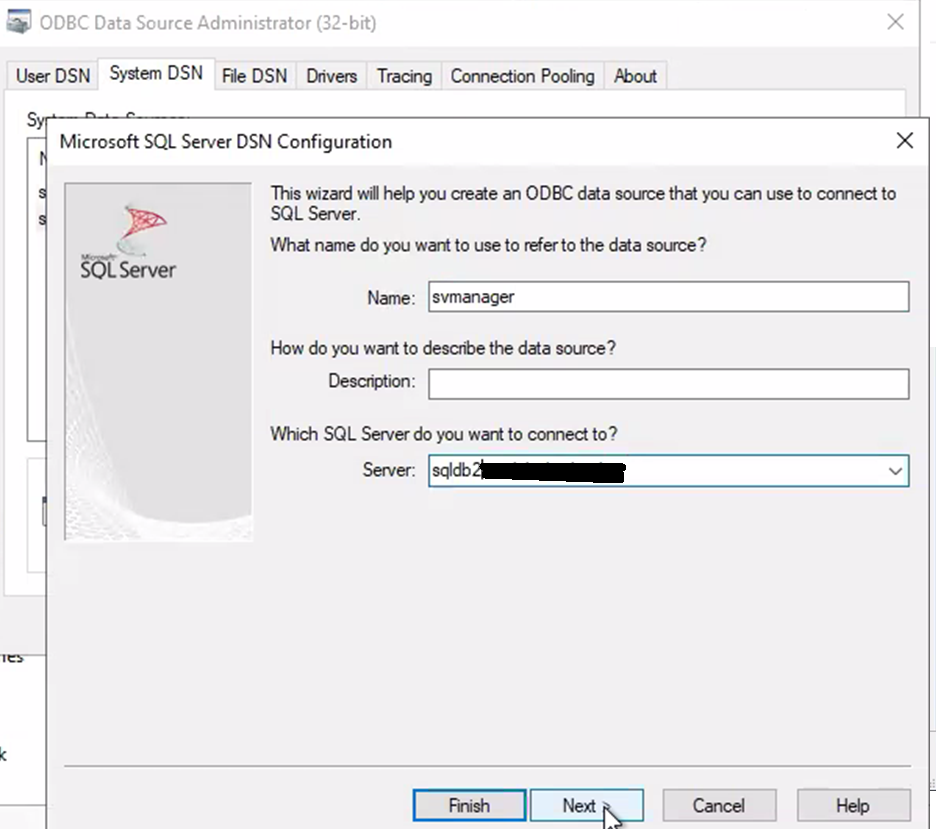This screenshot has height=829, width=936.
Task: Switch to the Connection Pooling tab
Action: coord(522,76)
